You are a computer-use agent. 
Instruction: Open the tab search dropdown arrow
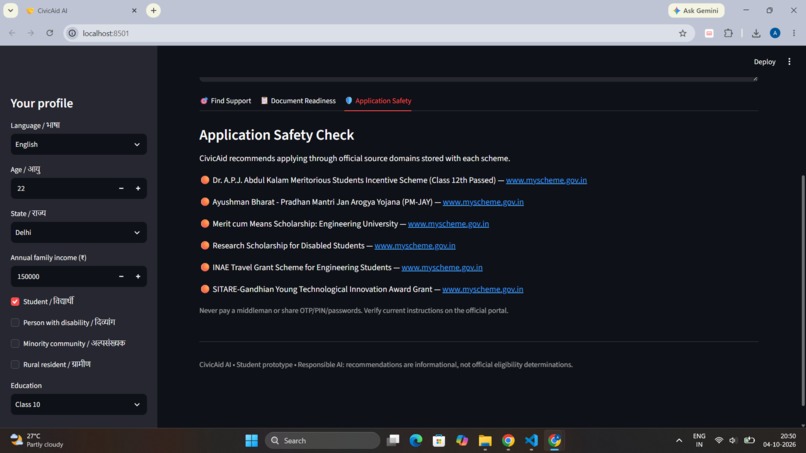[x=10, y=10]
